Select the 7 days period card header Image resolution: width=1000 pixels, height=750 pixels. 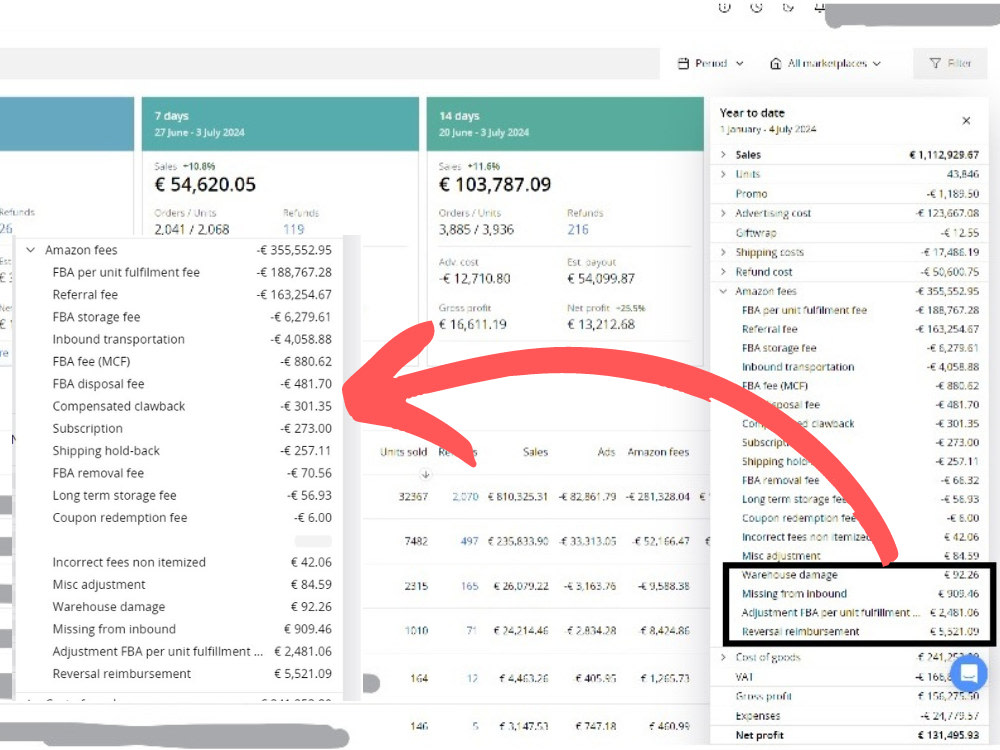pyautogui.click(x=280, y=124)
